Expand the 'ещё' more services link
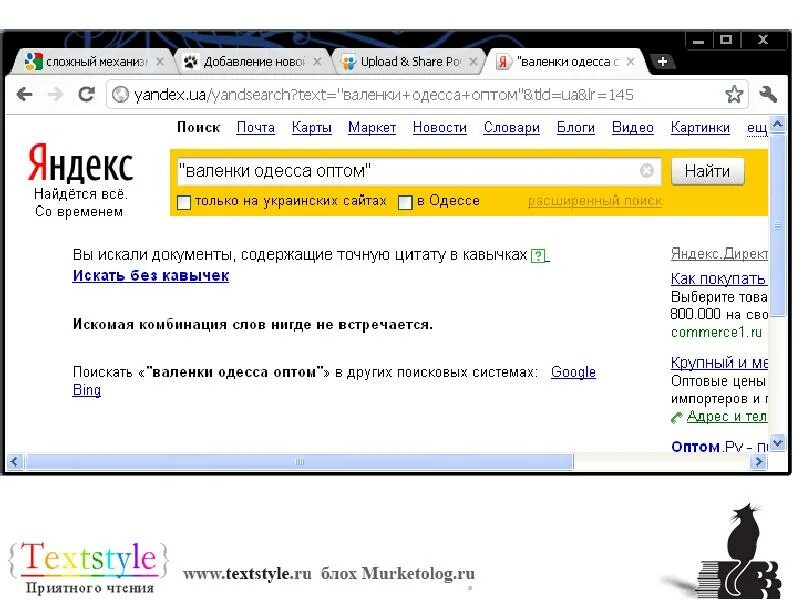800x600 pixels. pos(757,128)
